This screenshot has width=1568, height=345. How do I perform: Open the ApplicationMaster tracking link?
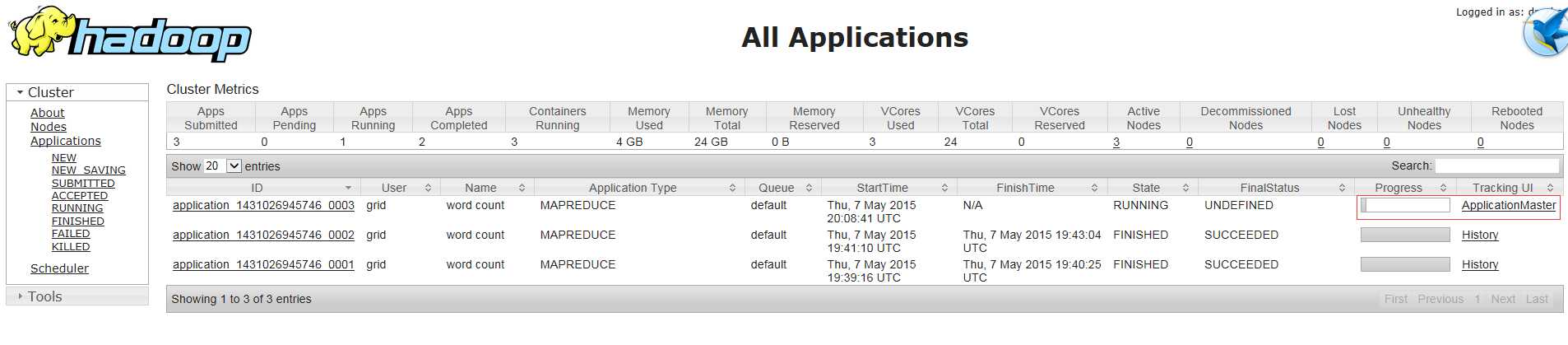(x=1508, y=206)
